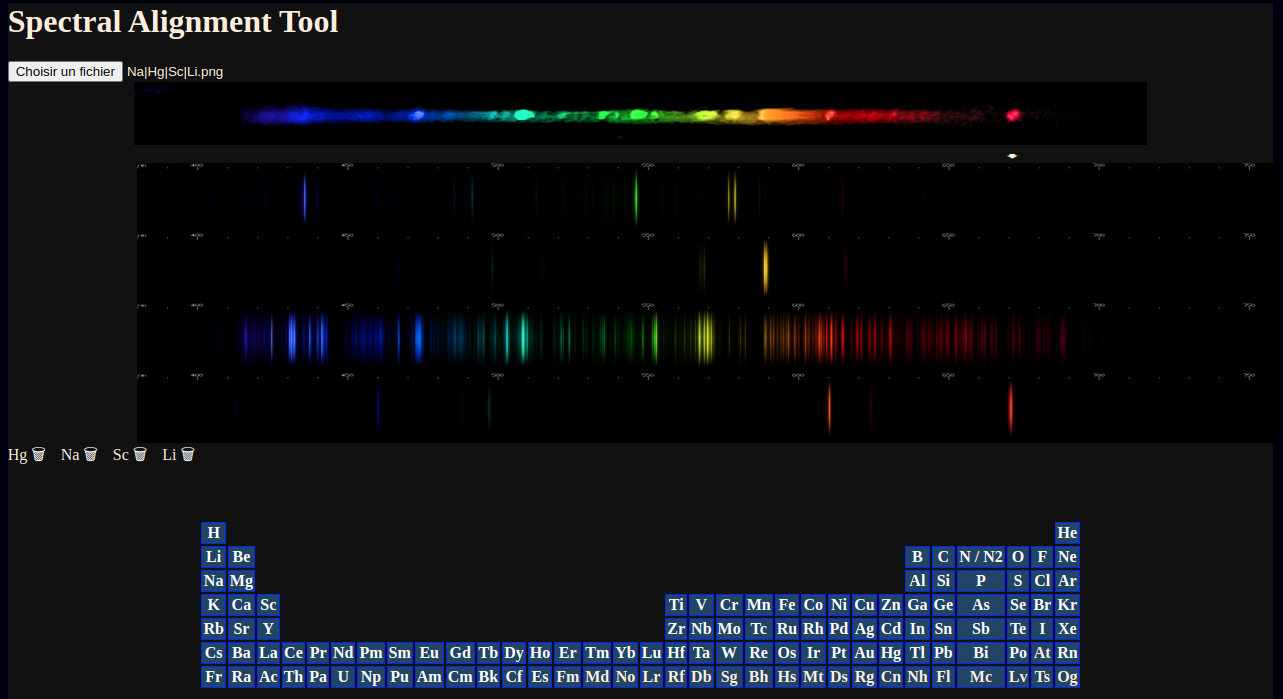Screen dimensions: 1283x699
Task: Click the trash icon next to Sc
Action: 140,455
